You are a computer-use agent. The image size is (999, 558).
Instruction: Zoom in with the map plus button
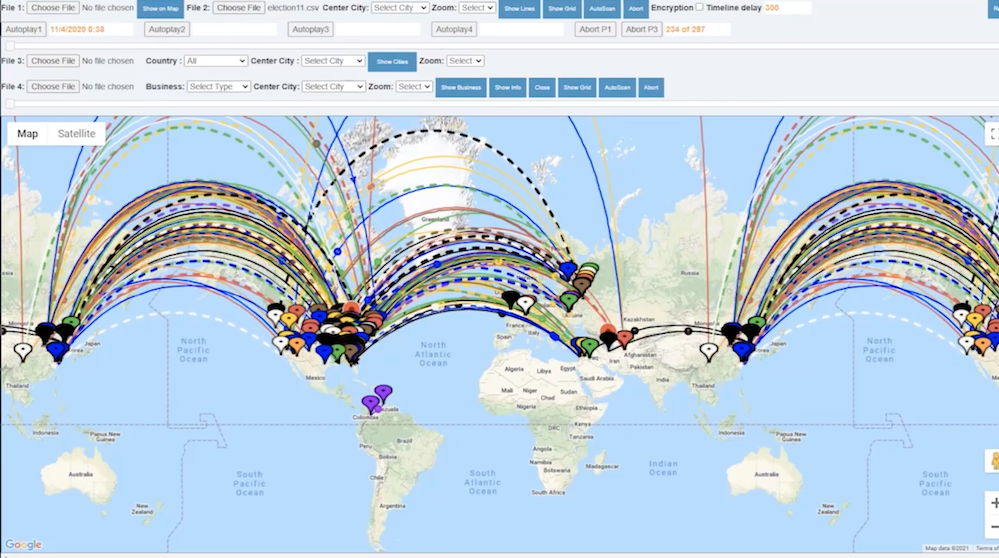click(994, 503)
